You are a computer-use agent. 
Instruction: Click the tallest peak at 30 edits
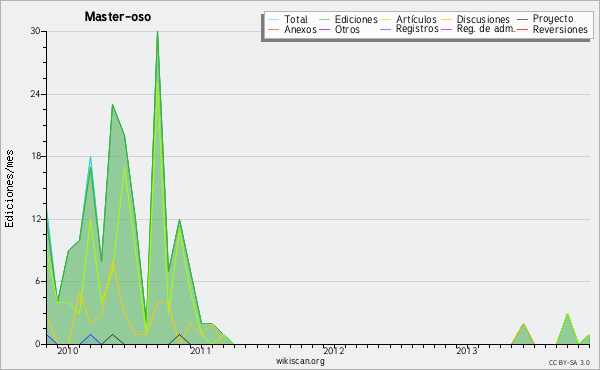(157, 32)
